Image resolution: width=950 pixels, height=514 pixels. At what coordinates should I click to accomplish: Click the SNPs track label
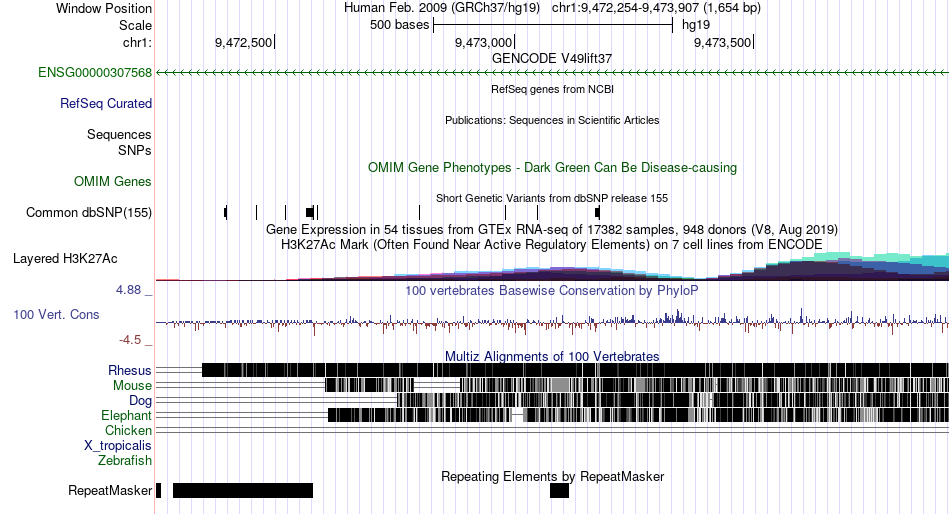135,150
